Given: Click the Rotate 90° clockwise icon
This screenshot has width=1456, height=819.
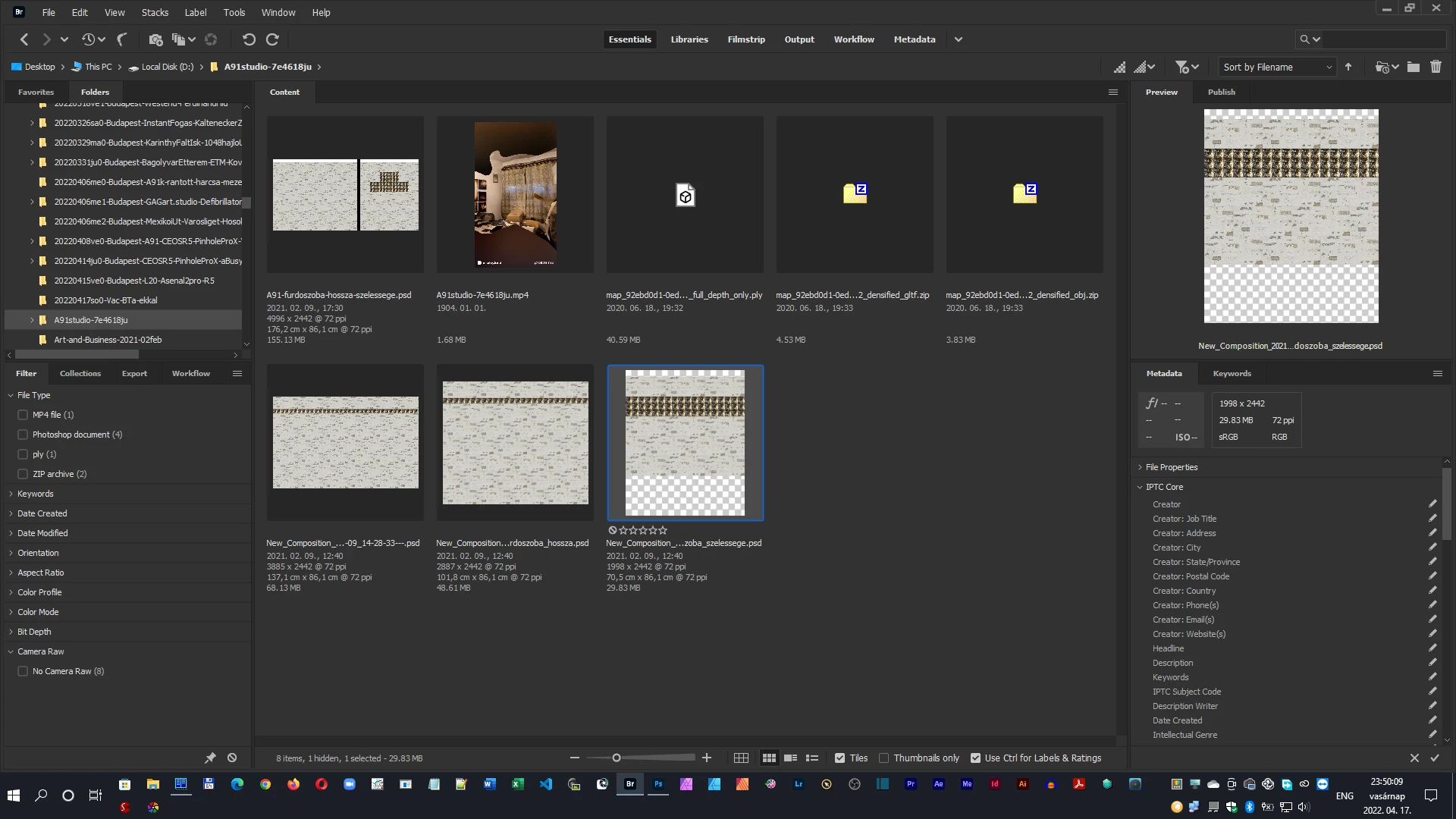Looking at the screenshot, I should (273, 39).
